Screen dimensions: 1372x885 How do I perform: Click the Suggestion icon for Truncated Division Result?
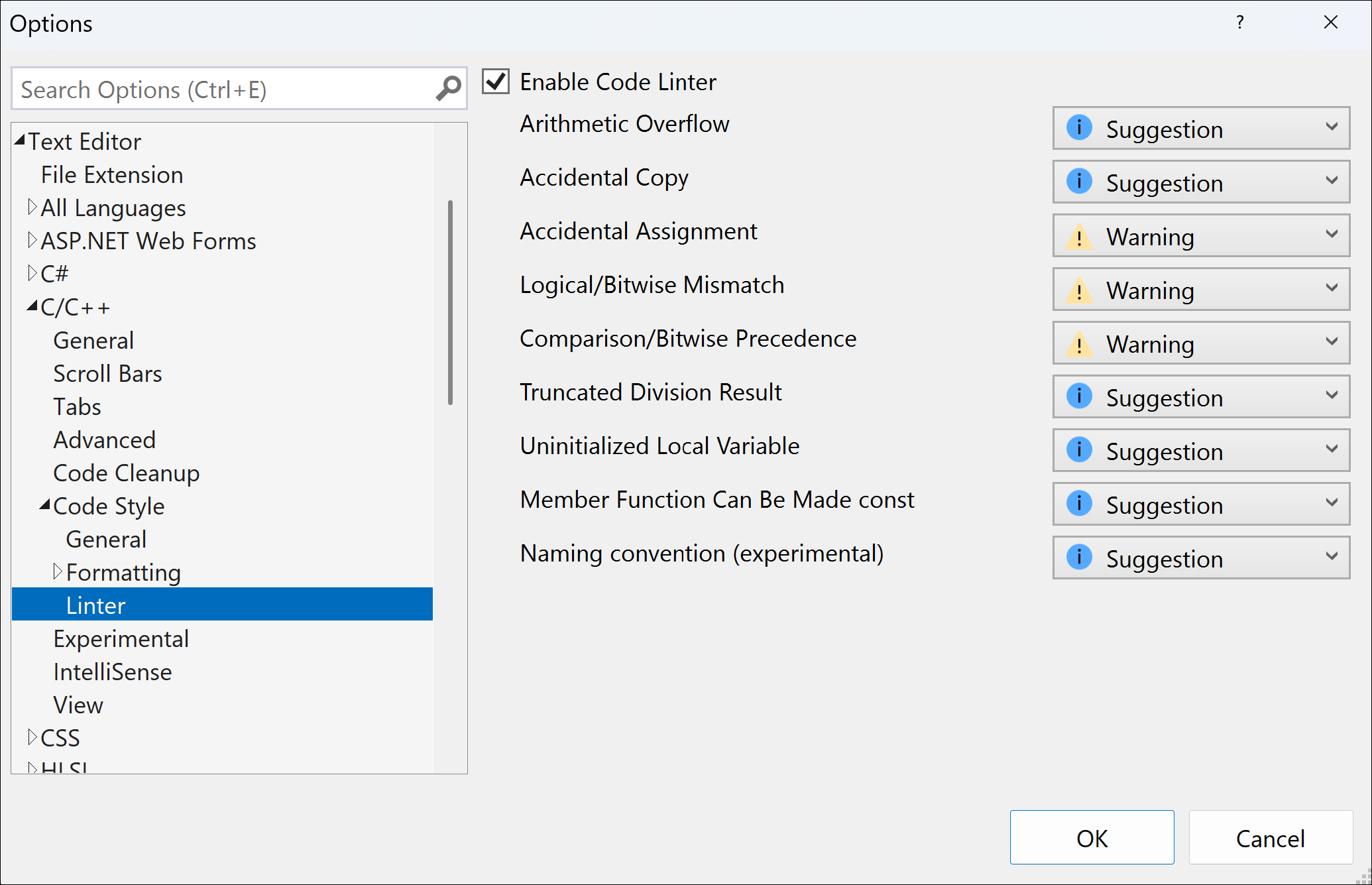coord(1078,397)
